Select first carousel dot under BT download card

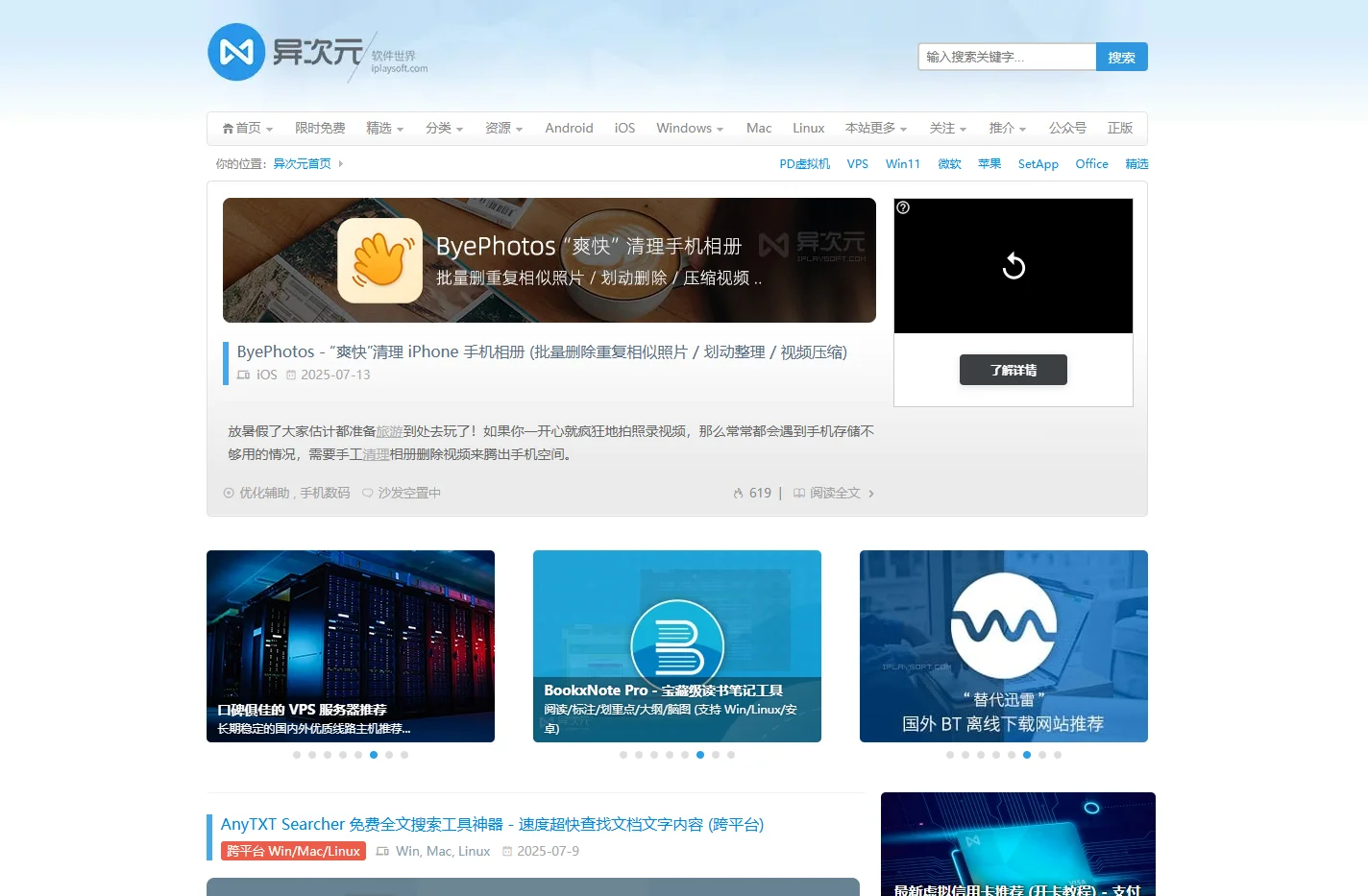(950, 755)
